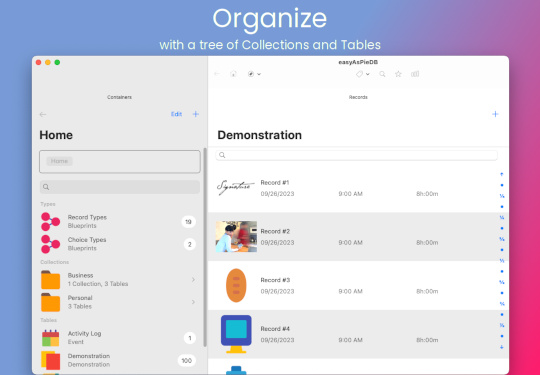The image size is (540, 375).
Task: Jump to top with index up arrow
Action: coord(502,175)
